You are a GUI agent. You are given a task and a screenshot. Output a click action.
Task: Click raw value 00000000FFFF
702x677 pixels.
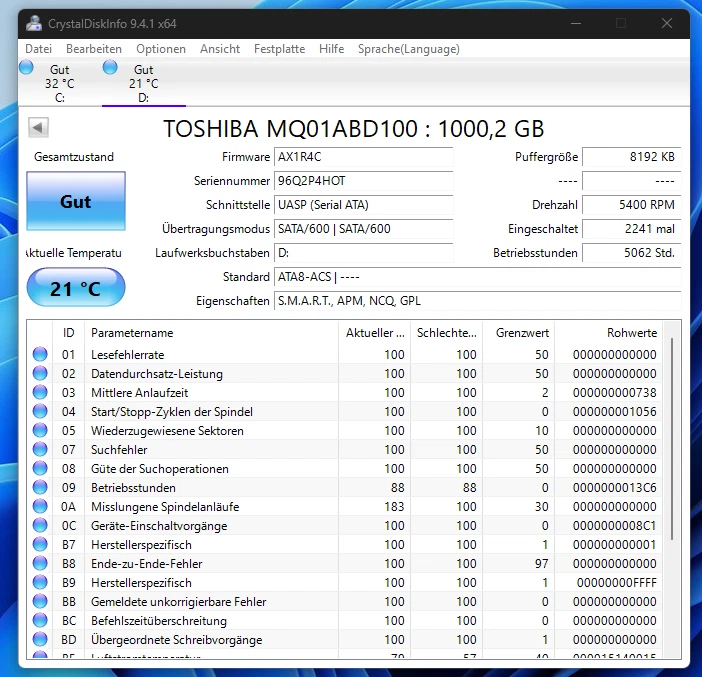[x=616, y=583]
